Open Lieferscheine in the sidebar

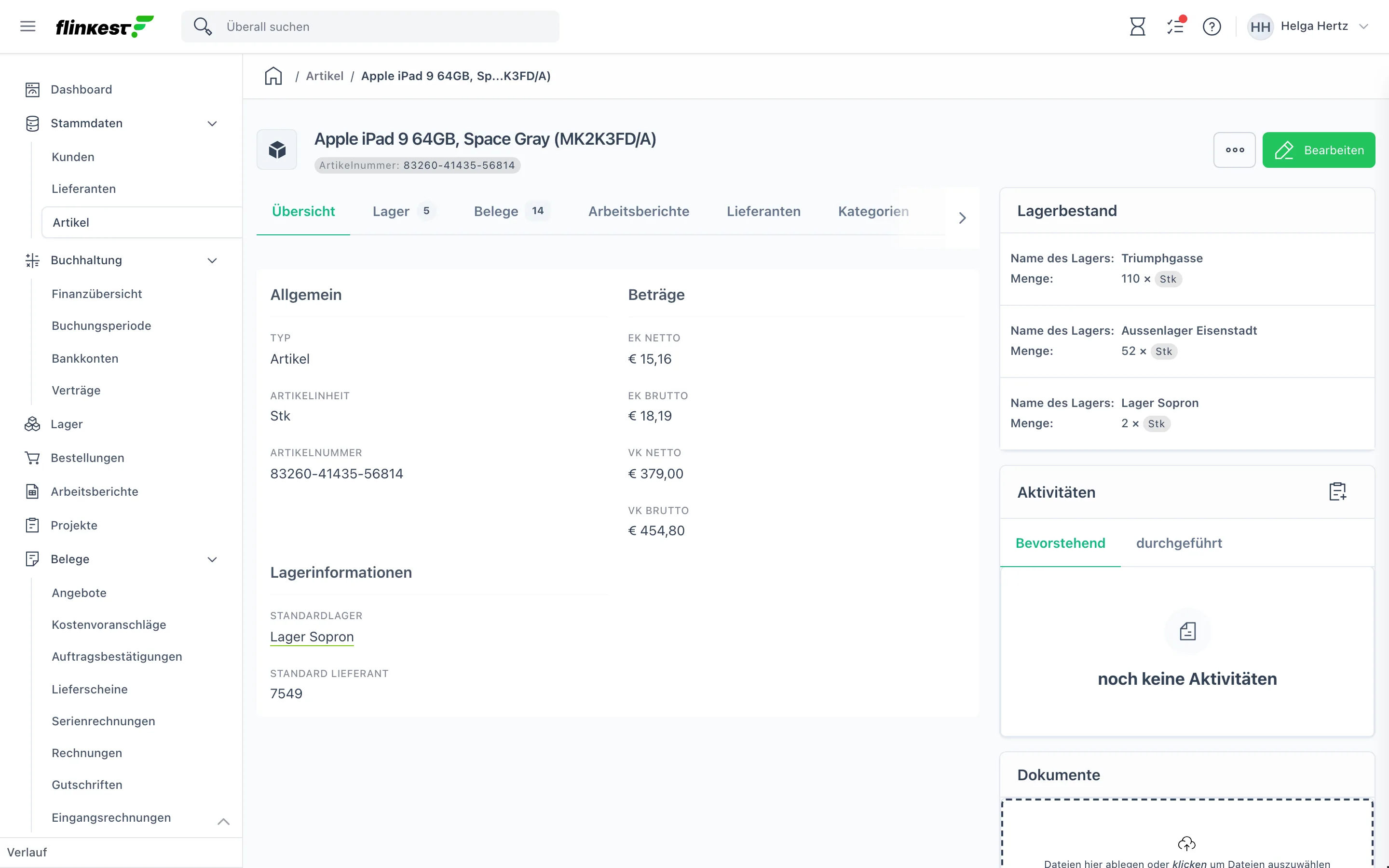pos(90,689)
